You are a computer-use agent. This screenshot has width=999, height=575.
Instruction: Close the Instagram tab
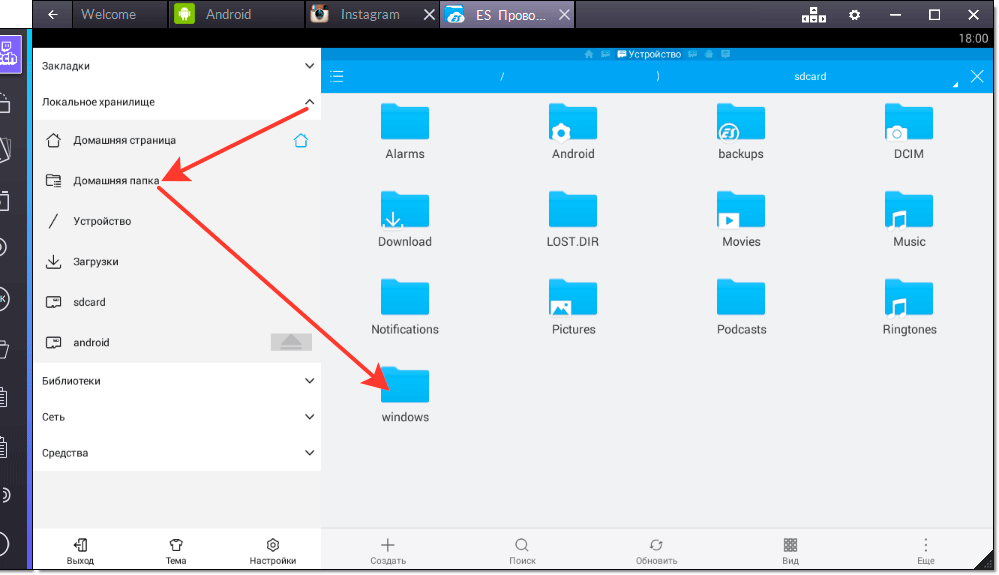point(429,14)
